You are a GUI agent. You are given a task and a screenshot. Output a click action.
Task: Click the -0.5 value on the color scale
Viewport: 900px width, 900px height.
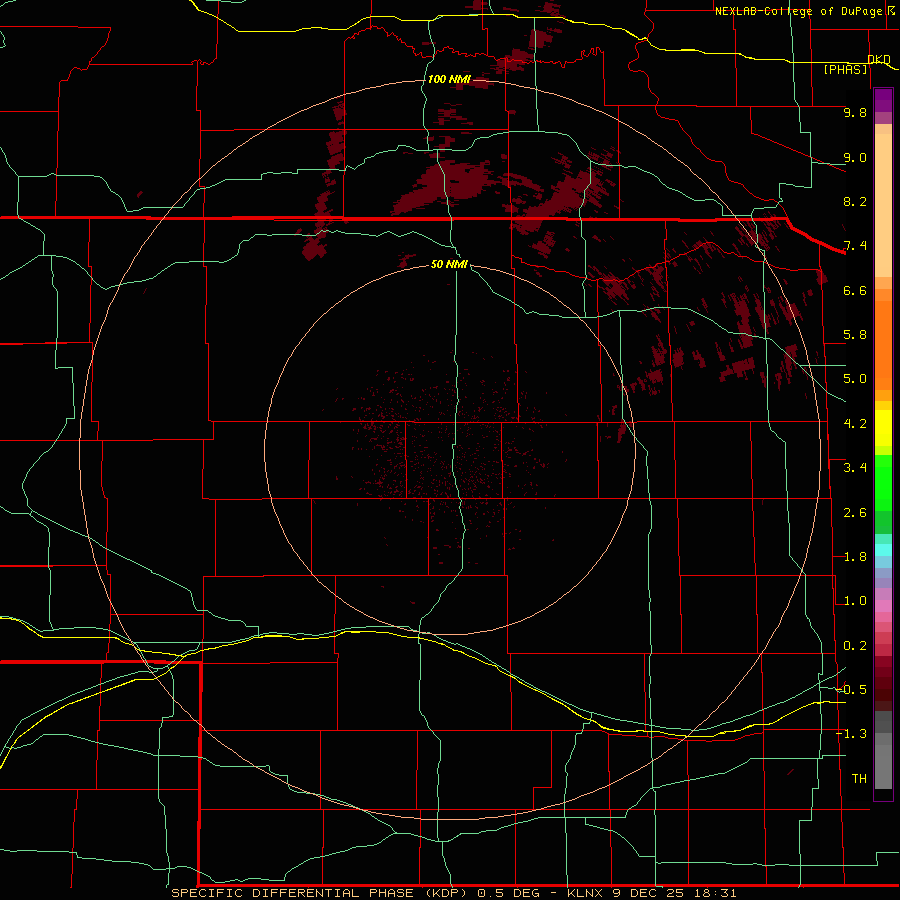tap(851, 690)
